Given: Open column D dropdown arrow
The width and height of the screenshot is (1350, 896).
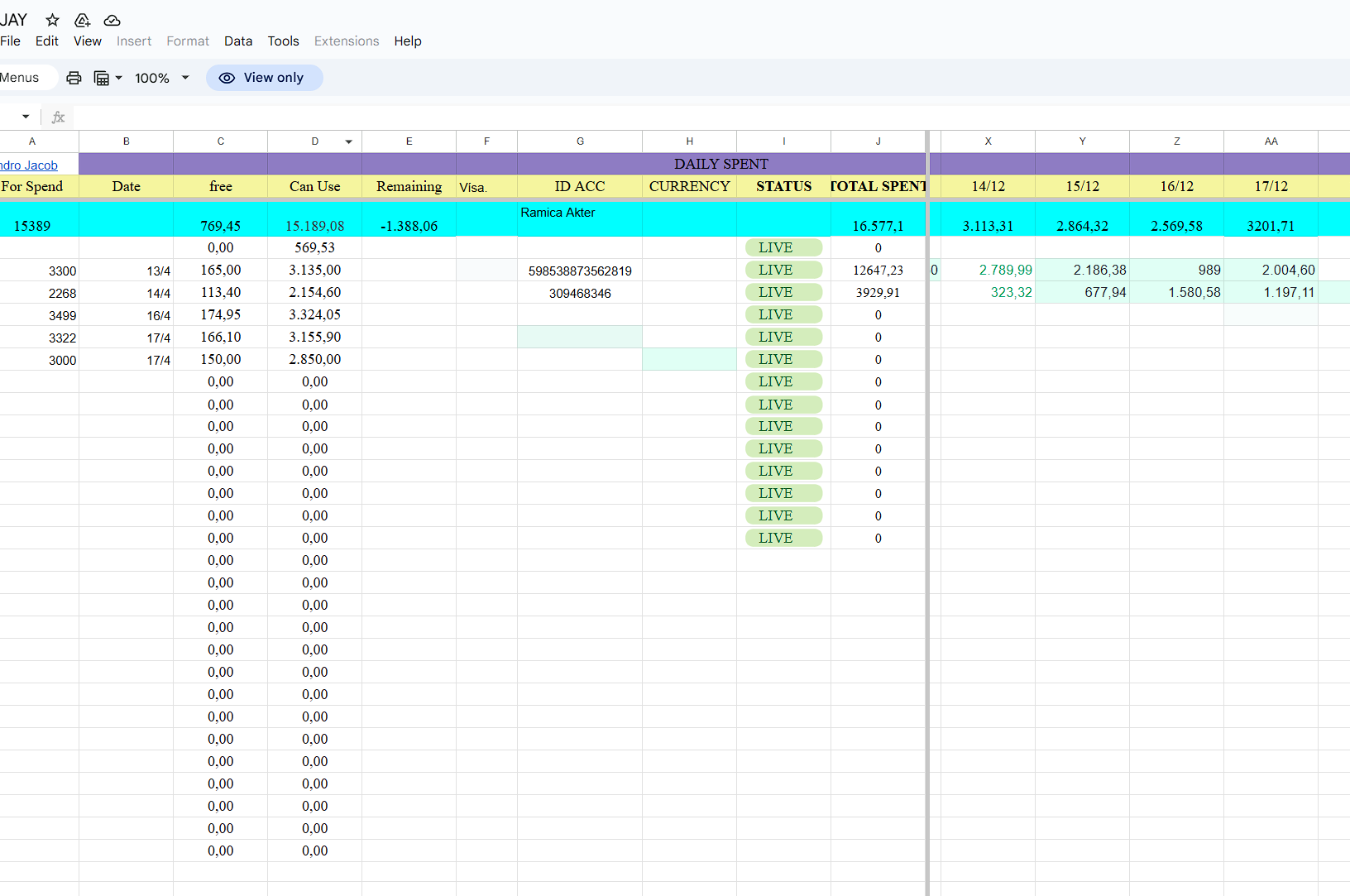Looking at the screenshot, I should tap(349, 141).
